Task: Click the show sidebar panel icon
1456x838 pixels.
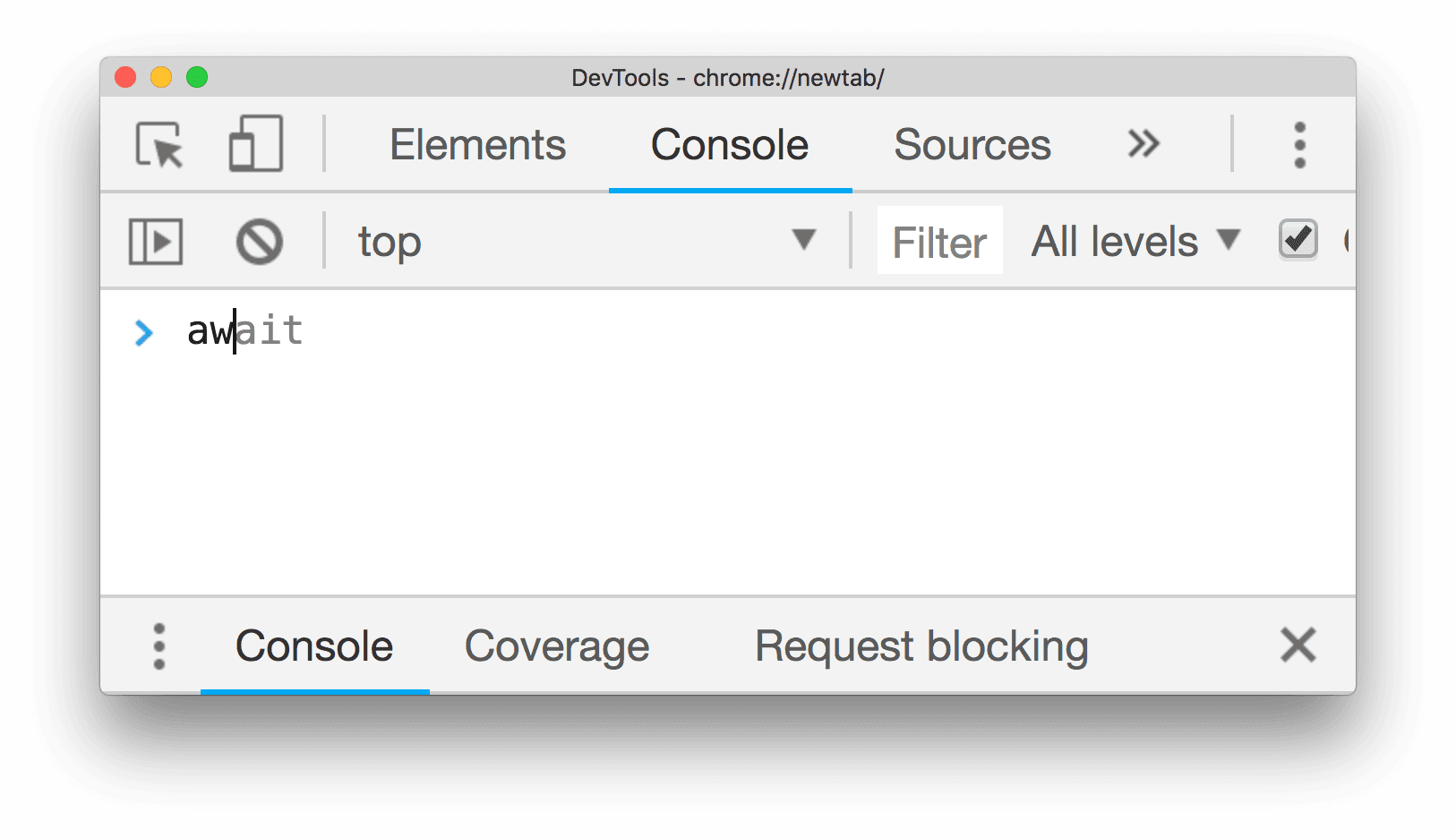Action: click(156, 240)
